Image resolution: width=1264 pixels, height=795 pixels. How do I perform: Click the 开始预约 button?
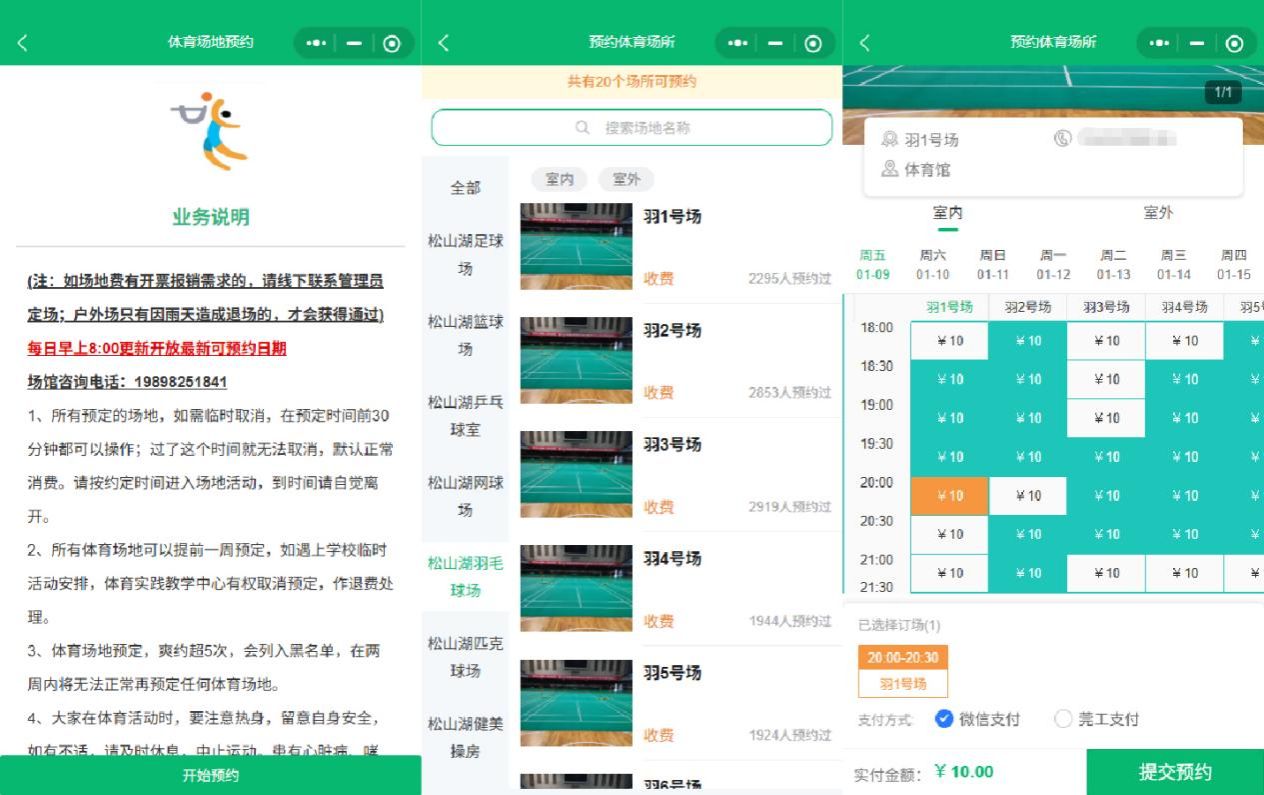pyautogui.click(x=210, y=775)
